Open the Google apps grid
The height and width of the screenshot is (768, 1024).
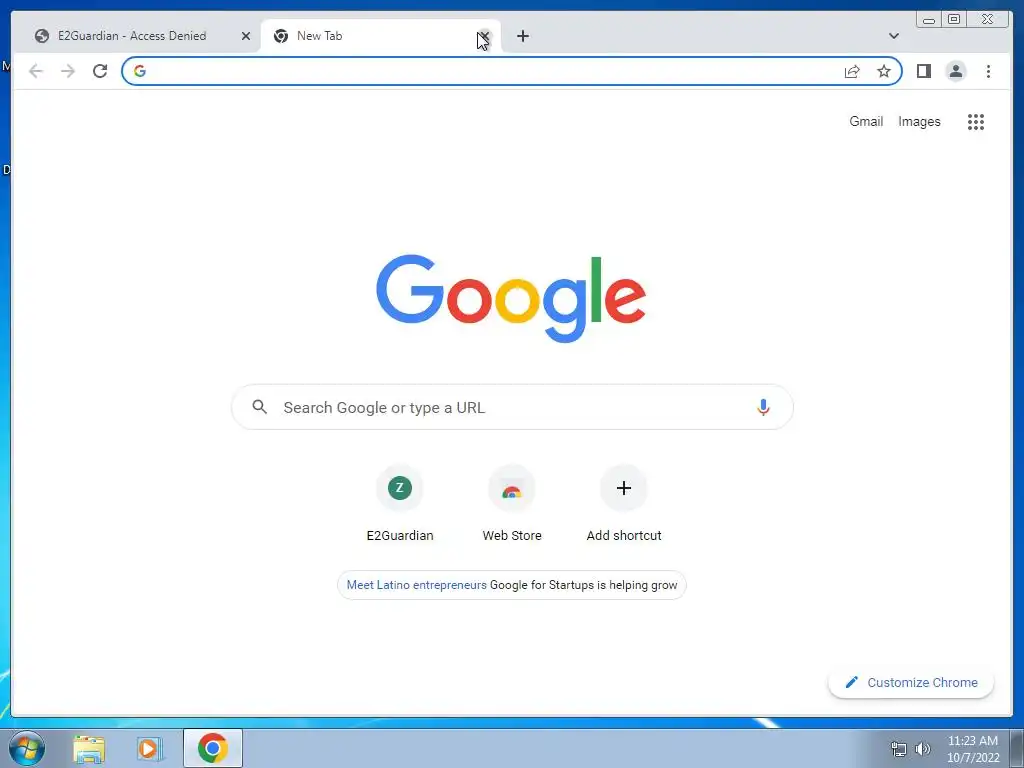click(976, 121)
